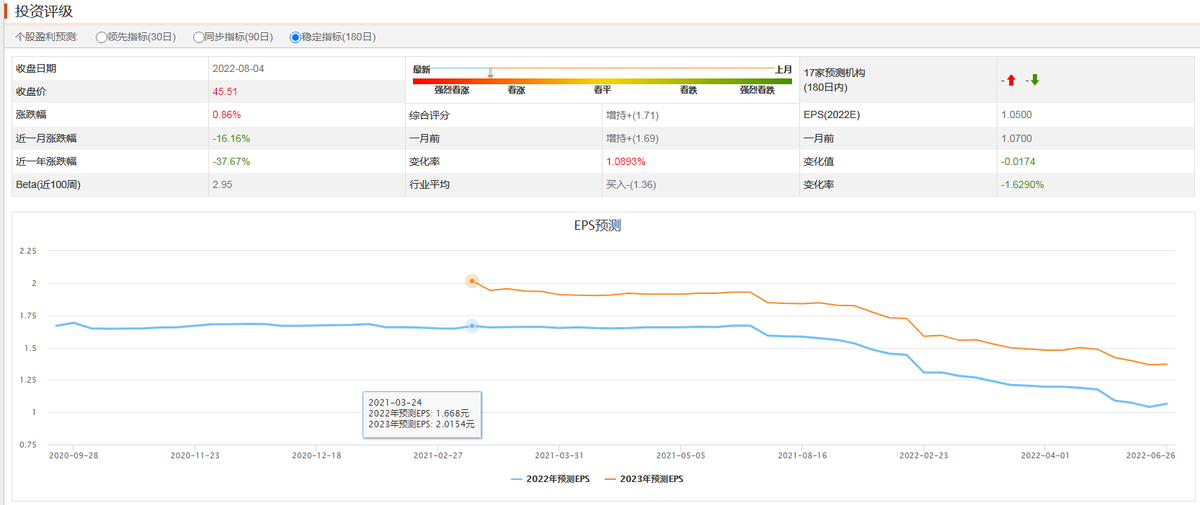Viewport: 1200px width, 505px height.
Task: Click the 近一年涨跌幅 value -37.67%
Action: pos(231,161)
